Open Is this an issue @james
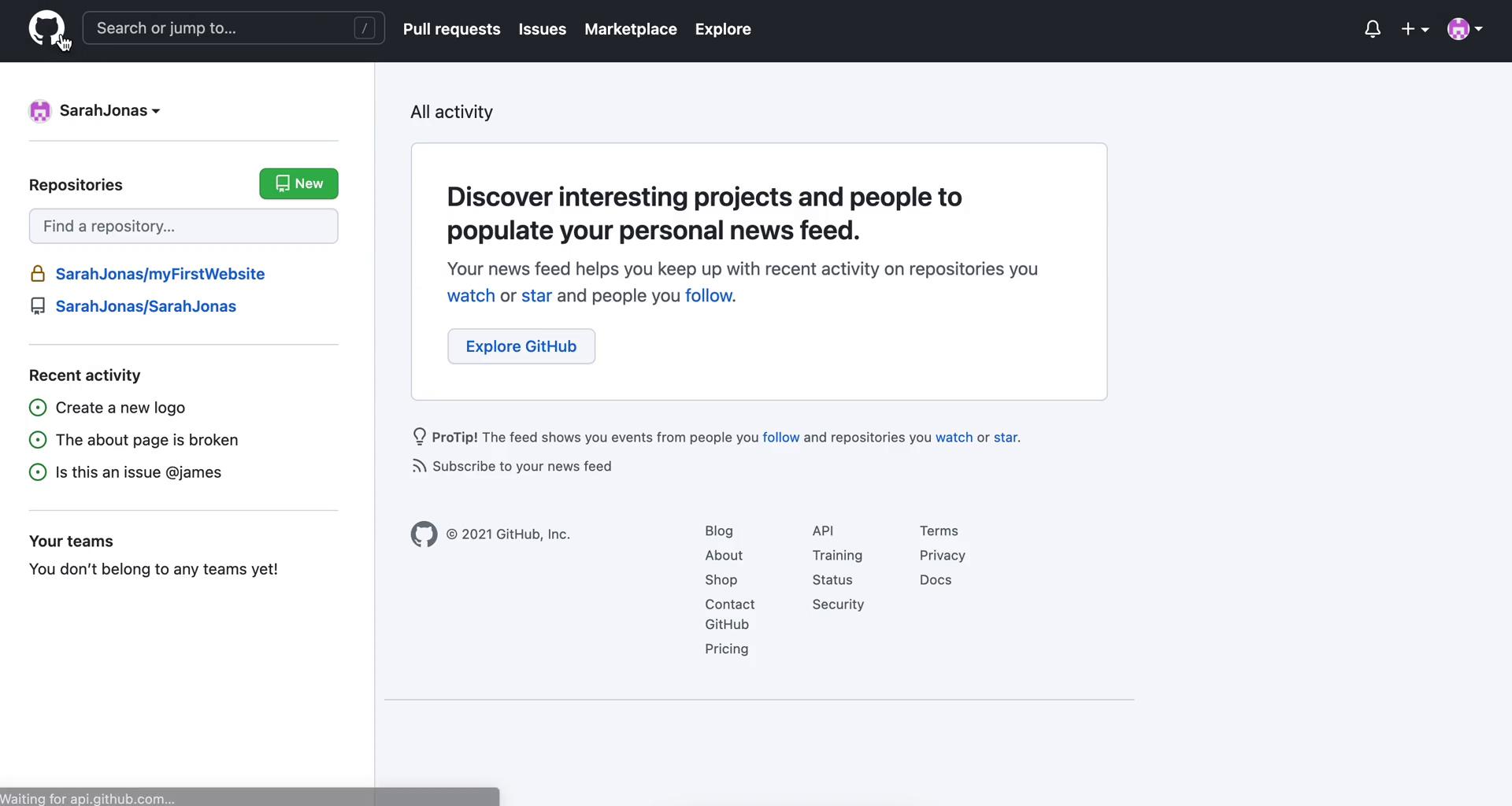Image resolution: width=1512 pixels, height=806 pixels. point(139,472)
